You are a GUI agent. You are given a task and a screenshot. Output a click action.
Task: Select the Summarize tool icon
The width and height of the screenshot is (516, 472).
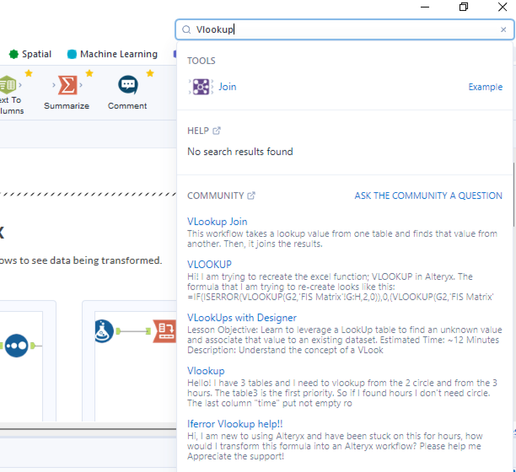coord(67,85)
